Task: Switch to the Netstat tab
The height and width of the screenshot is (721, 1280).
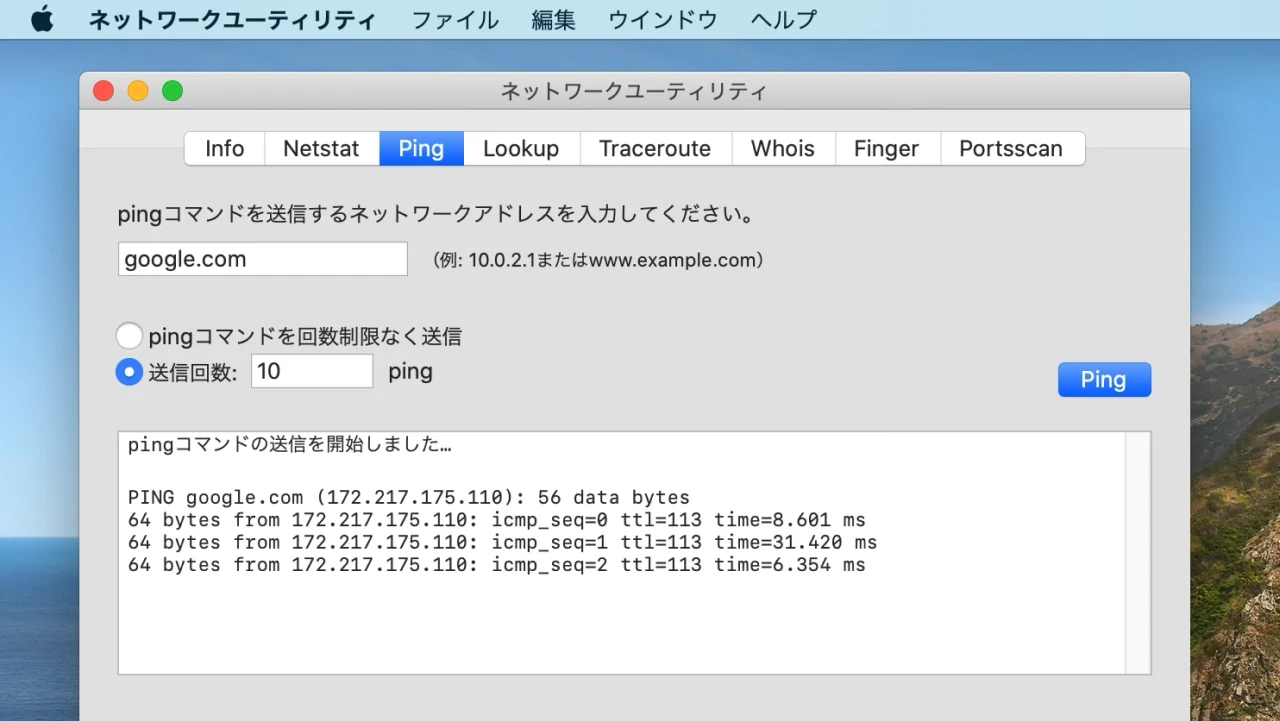Action: pos(321,148)
